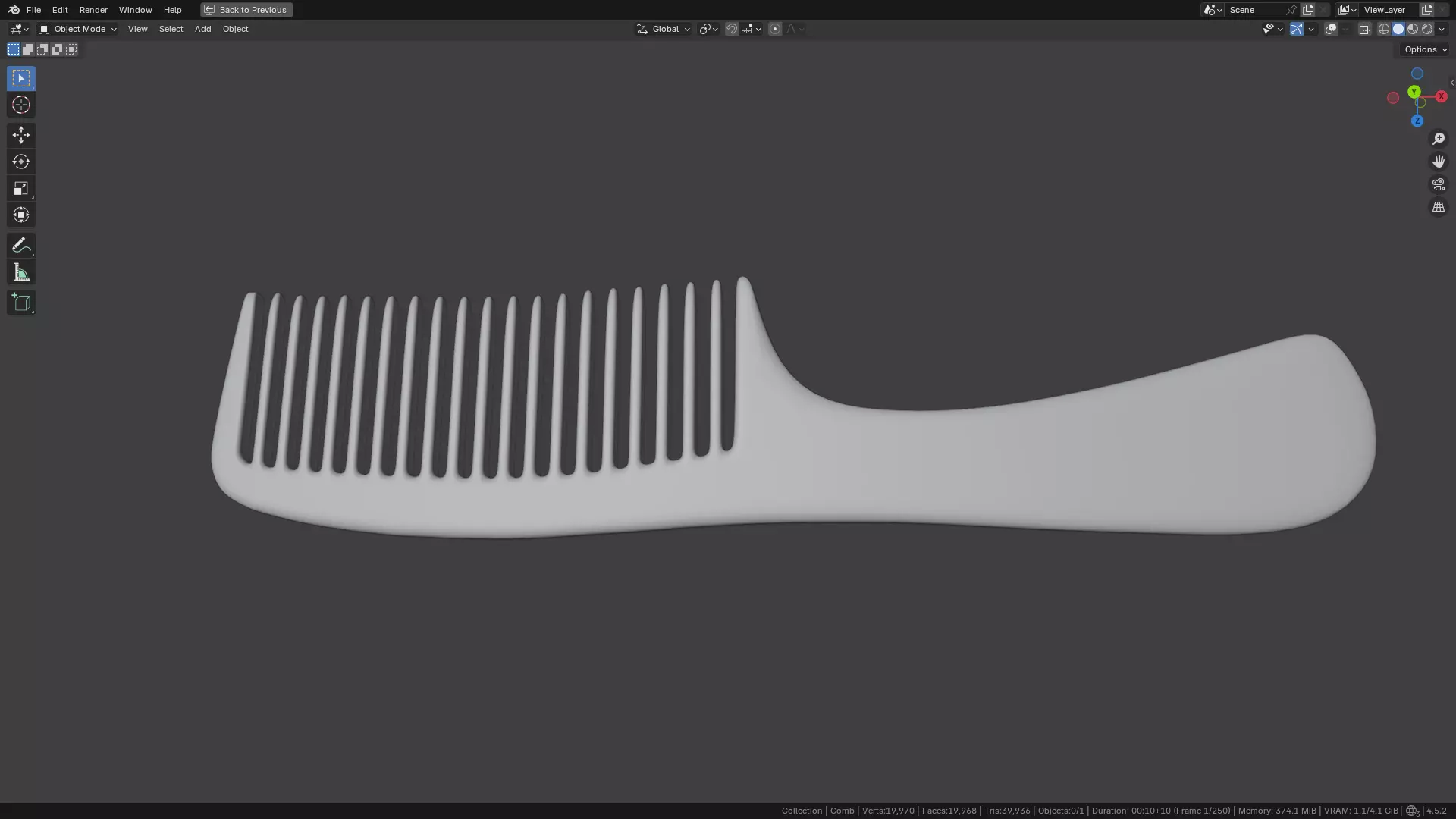Image resolution: width=1456 pixels, height=819 pixels.
Task: Click the pan view hand icon
Action: coord(1439,162)
